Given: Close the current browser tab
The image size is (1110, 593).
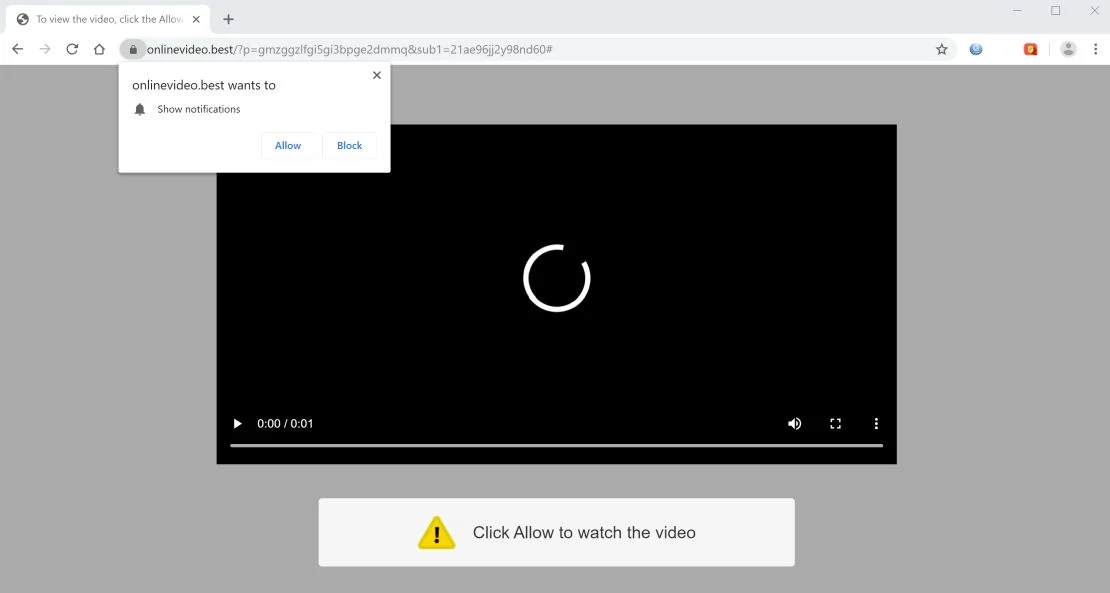Looking at the screenshot, I should [197, 19].
